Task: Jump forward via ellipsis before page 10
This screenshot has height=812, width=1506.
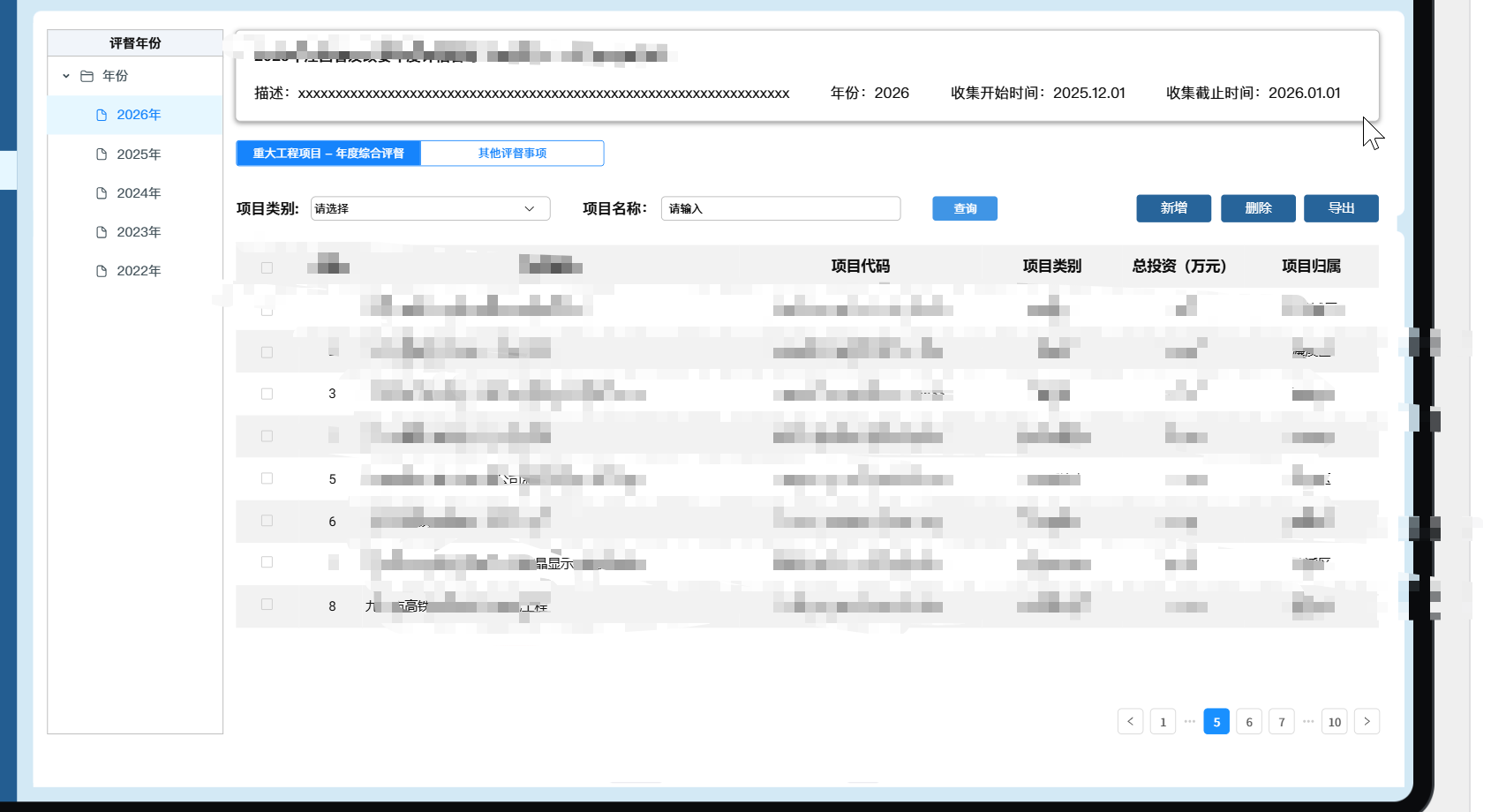Action: [x=1308, y=721]
